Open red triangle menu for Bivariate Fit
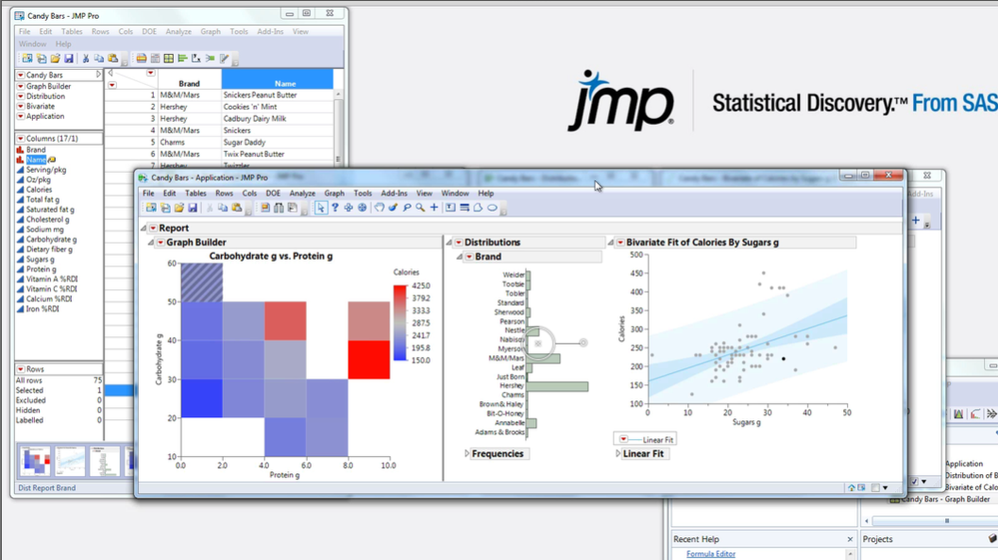Image resolution: width=998 pixels, height=560 pixels. [x=621, y=242]
